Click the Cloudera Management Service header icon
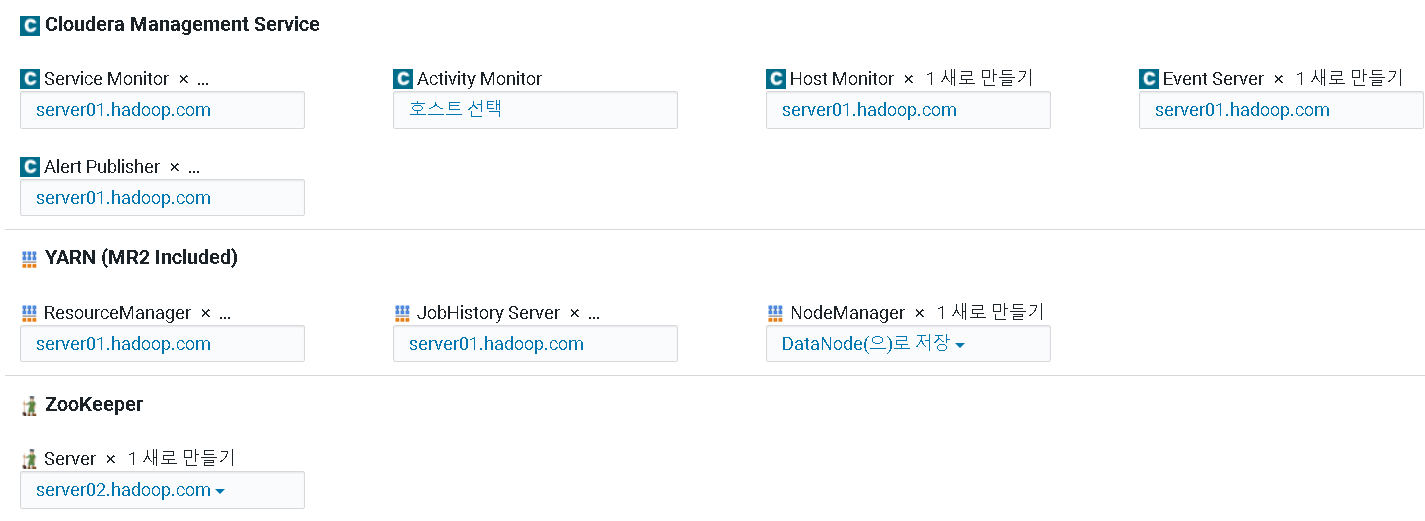 tap(30, 25)
